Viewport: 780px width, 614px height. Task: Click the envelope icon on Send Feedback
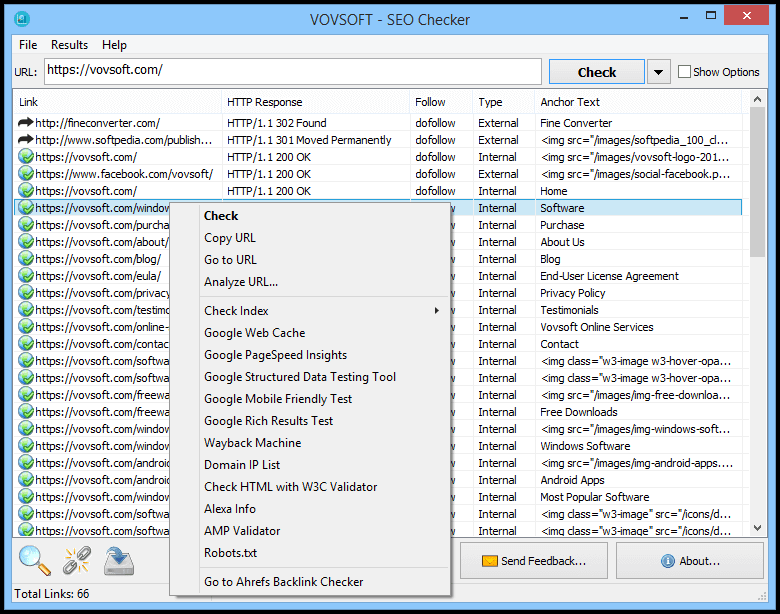[x=489, y=561]
